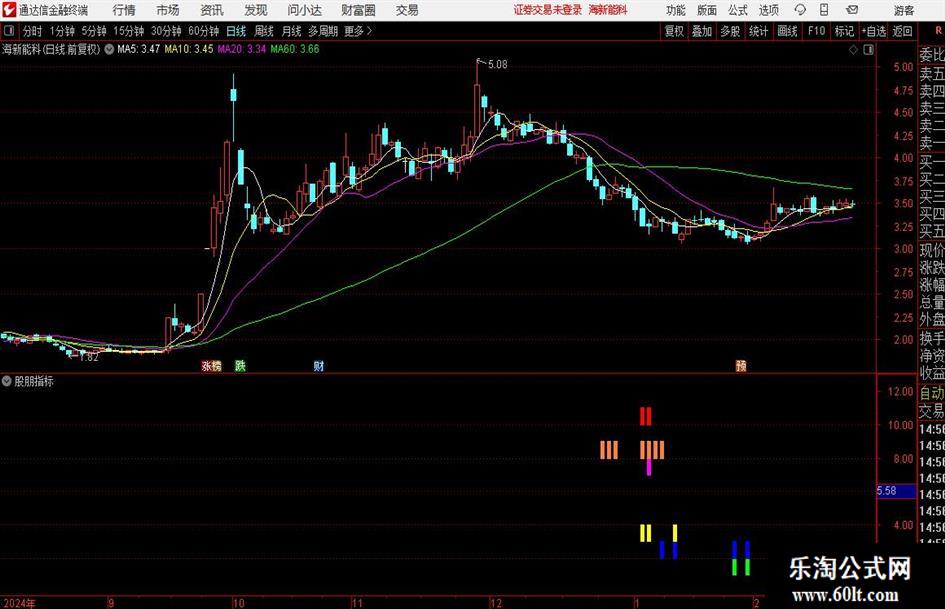945x609 pixels.
Task: Click the 通达信 red logo icon
Action: click(x=9, y=10)
